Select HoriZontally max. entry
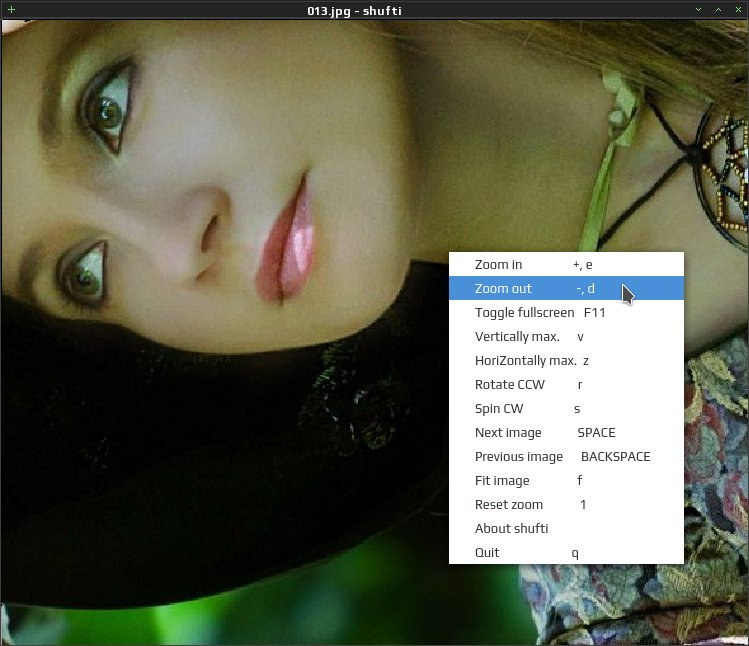 click(566, 360)
